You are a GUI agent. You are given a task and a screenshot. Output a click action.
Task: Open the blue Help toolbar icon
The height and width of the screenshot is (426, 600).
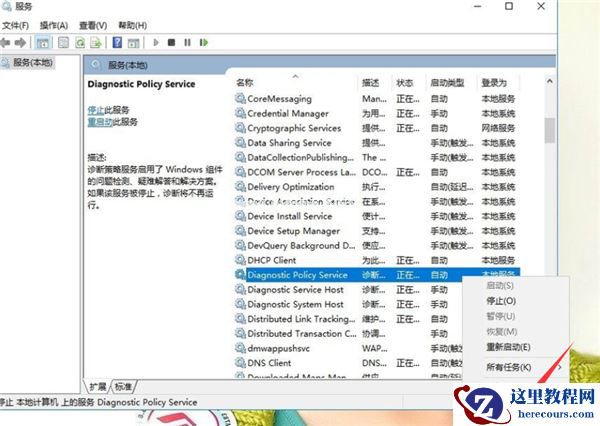coord(117,42)
